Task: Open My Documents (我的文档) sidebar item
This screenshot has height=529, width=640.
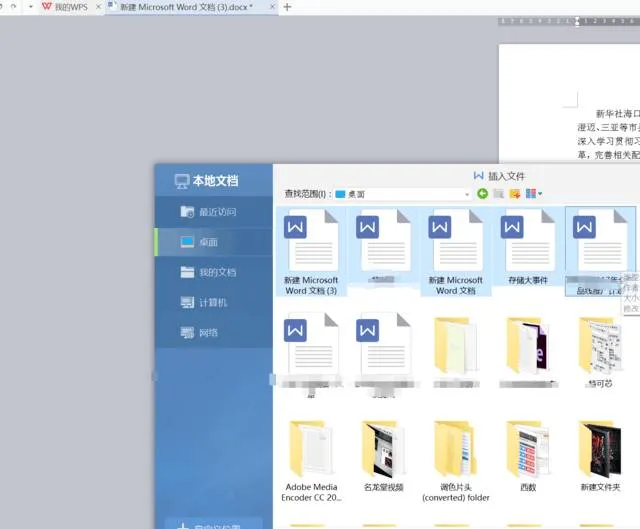Action: pos(214,272)
